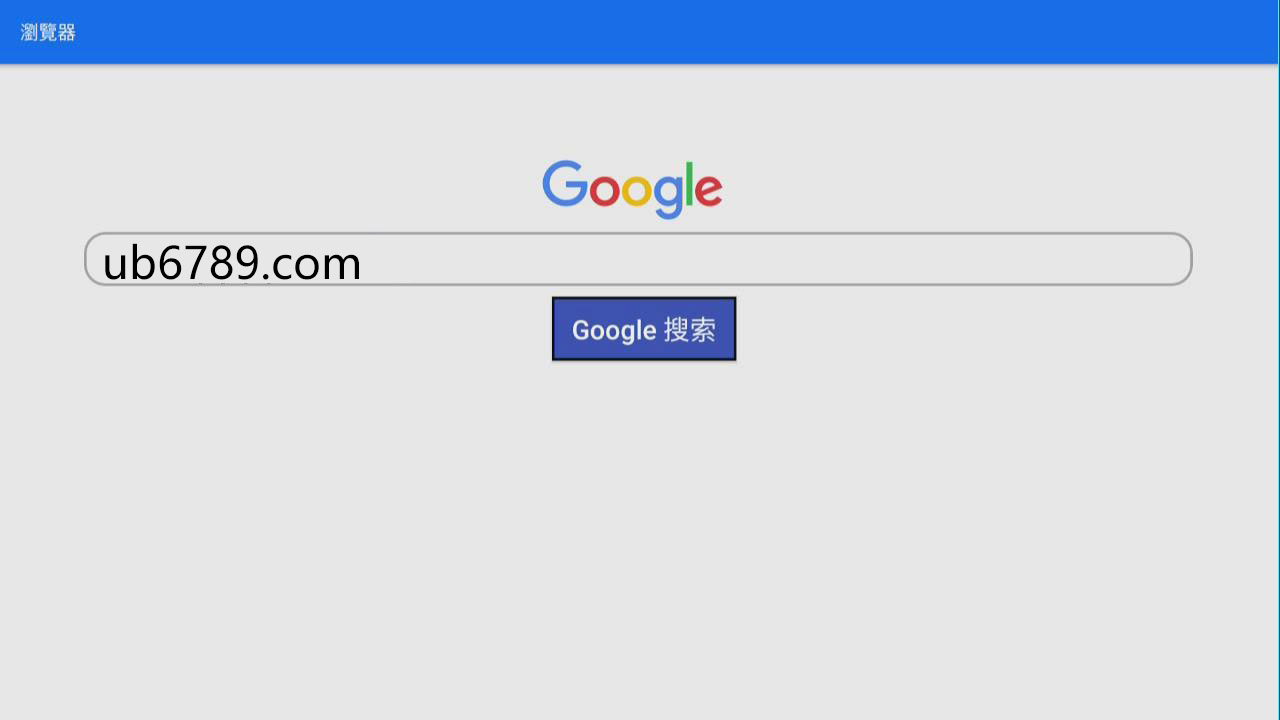Click the red letter o in the Google logo
Image resolution: width=1280 pixels, height=720 pixels.
605,190
